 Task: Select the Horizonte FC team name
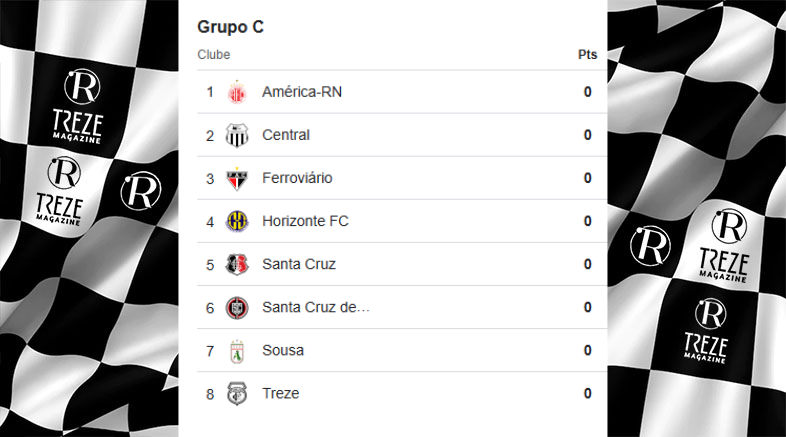pyautogui.click(x=305, y=221)
